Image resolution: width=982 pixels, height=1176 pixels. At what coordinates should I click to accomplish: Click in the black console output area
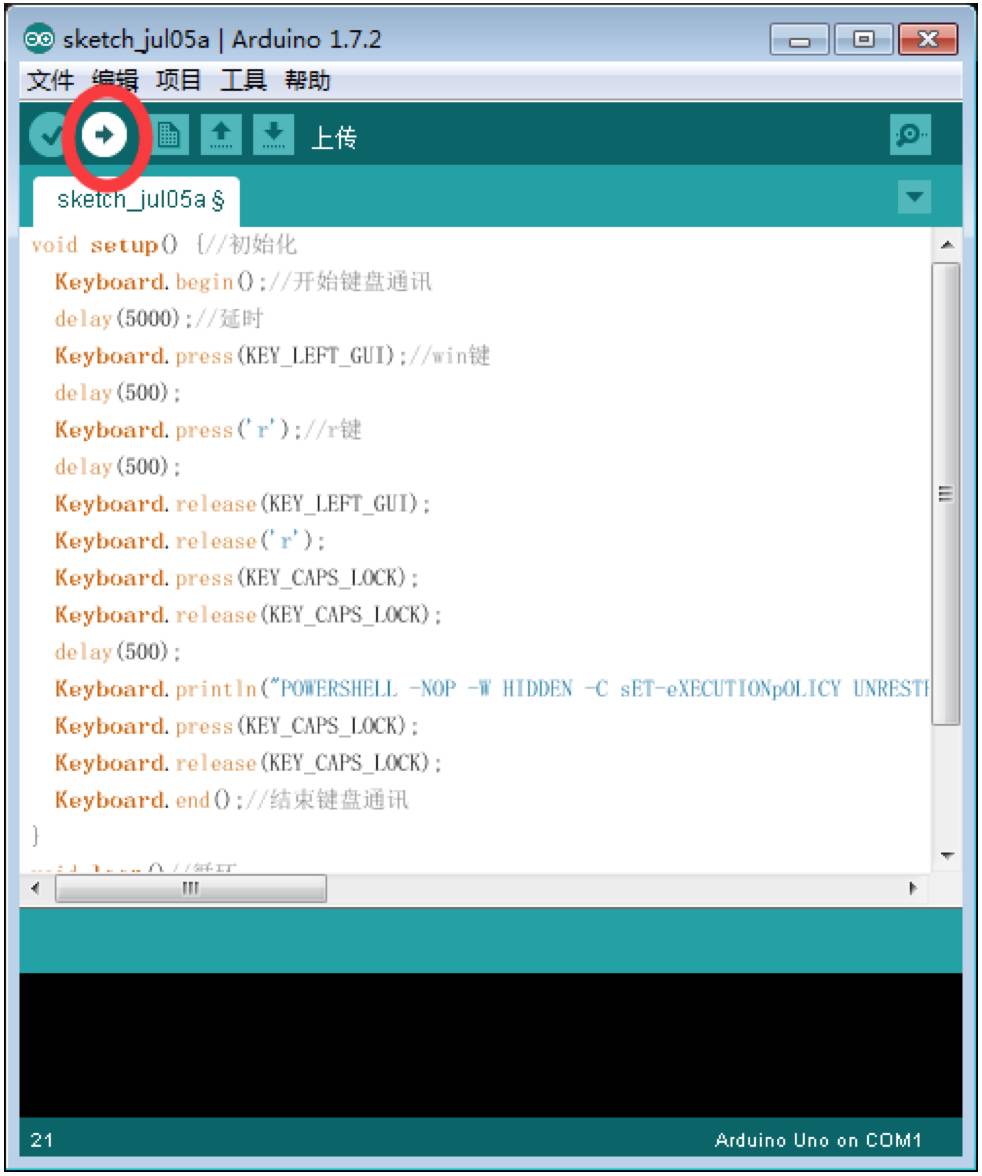491,1045
